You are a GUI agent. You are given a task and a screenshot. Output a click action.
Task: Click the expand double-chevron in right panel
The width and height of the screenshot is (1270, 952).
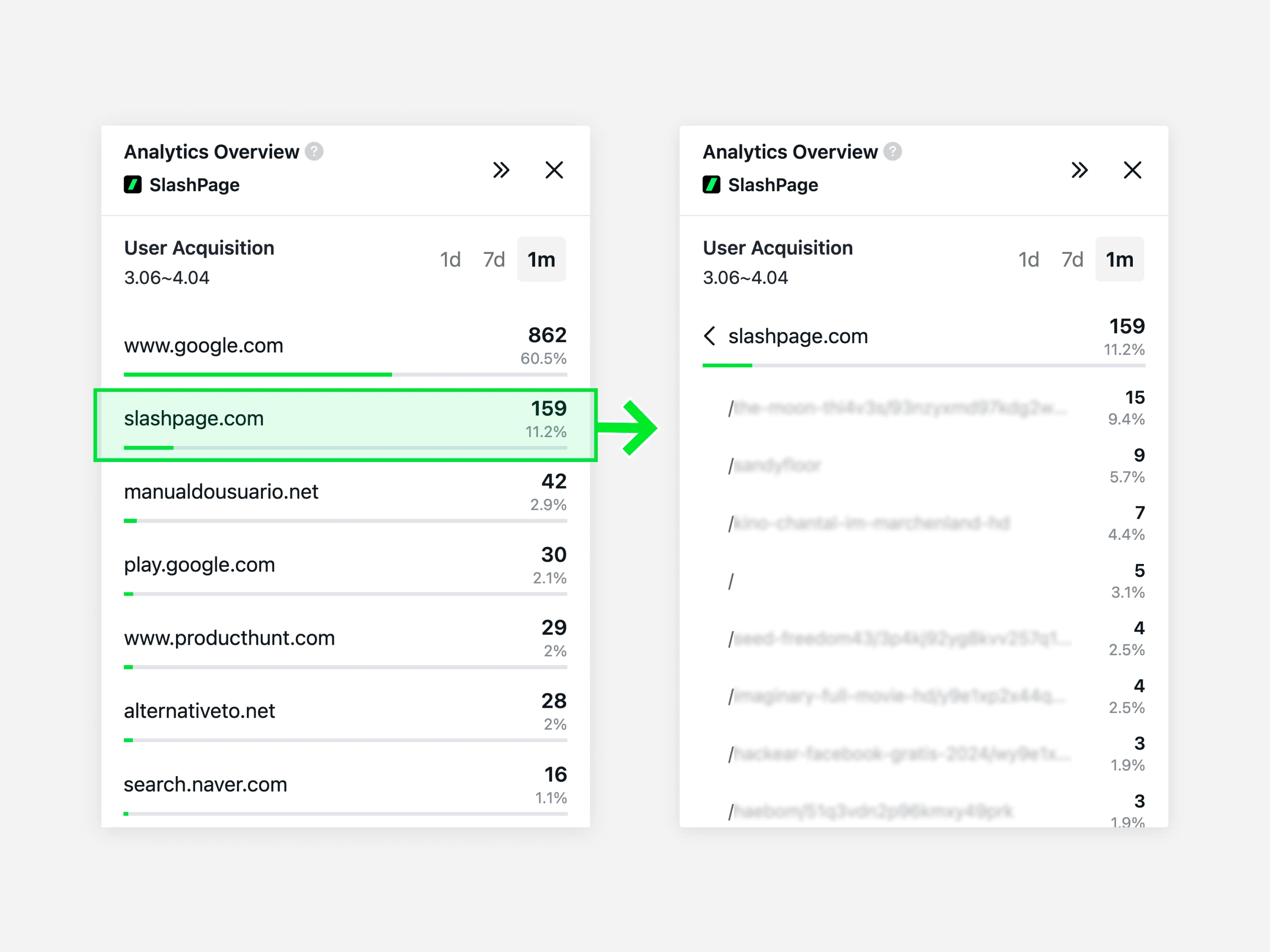click(1079, 170)
